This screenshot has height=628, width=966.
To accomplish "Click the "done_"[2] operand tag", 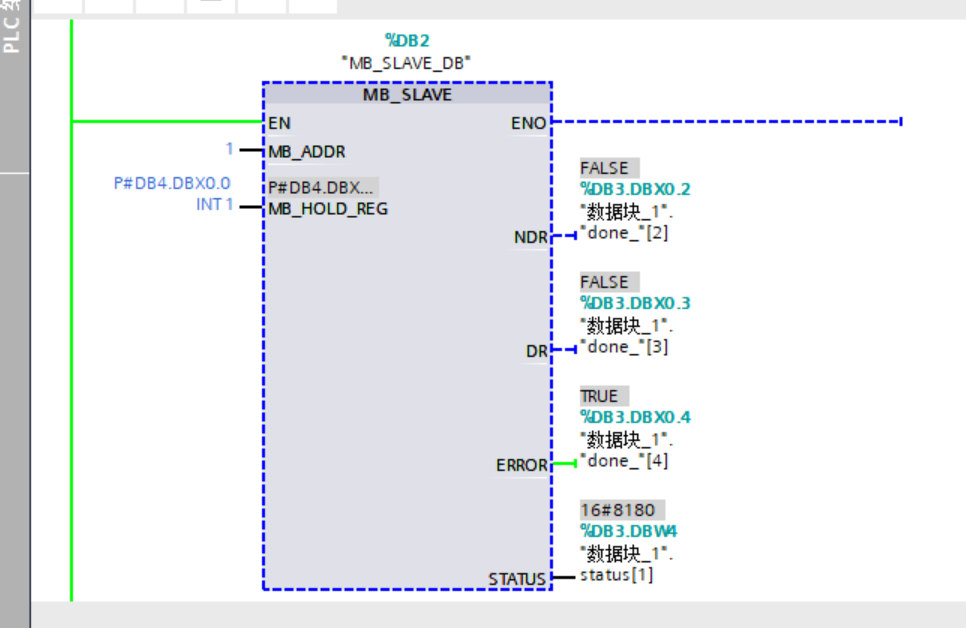I will point(624,233).
